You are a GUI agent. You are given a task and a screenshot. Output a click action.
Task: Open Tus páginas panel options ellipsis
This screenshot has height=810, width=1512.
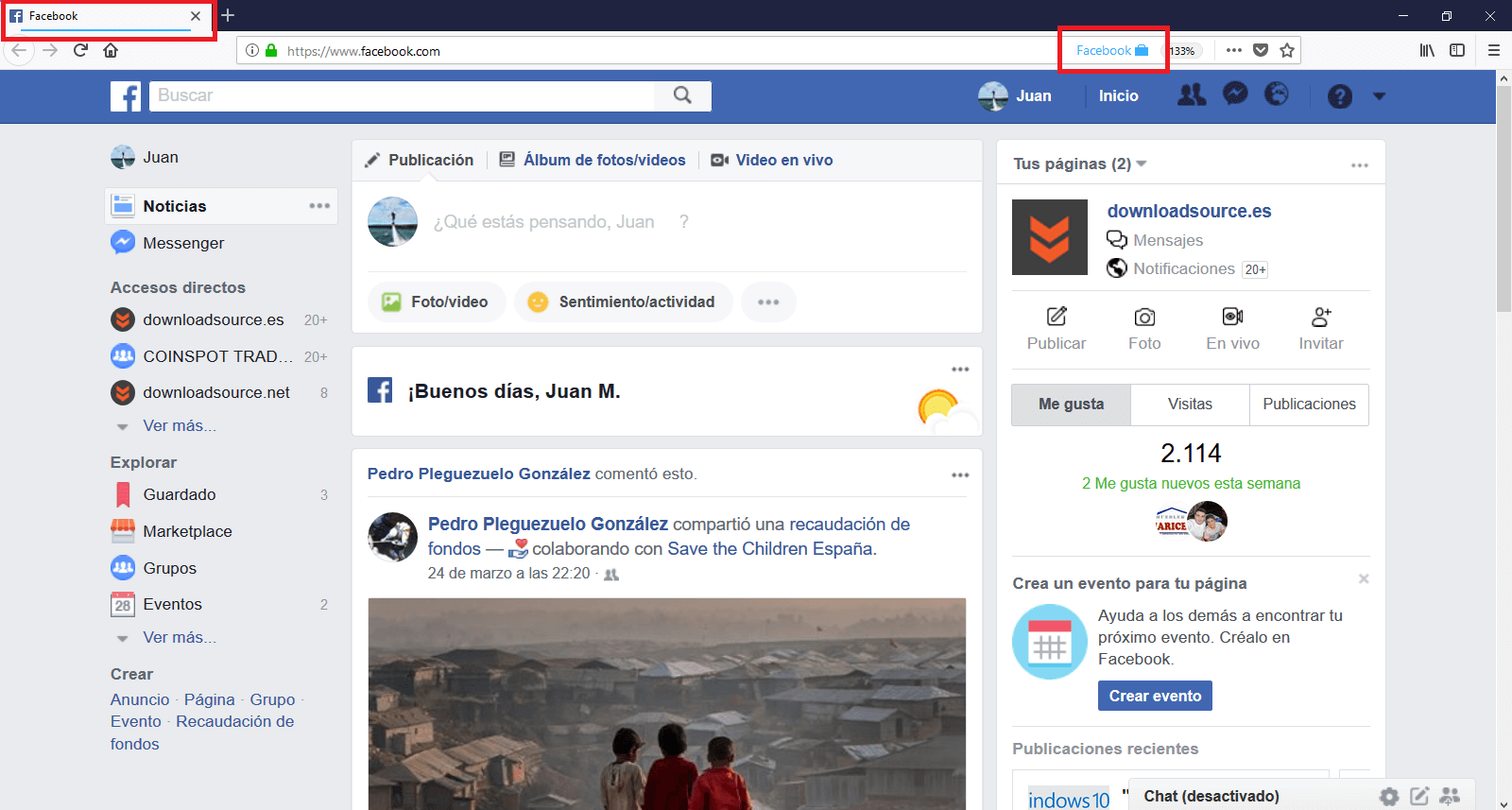(1360, 165)
